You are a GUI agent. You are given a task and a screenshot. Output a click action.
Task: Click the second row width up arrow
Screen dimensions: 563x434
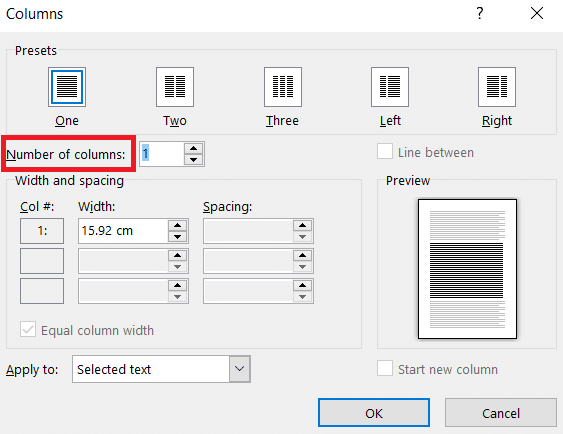point(177,256)
